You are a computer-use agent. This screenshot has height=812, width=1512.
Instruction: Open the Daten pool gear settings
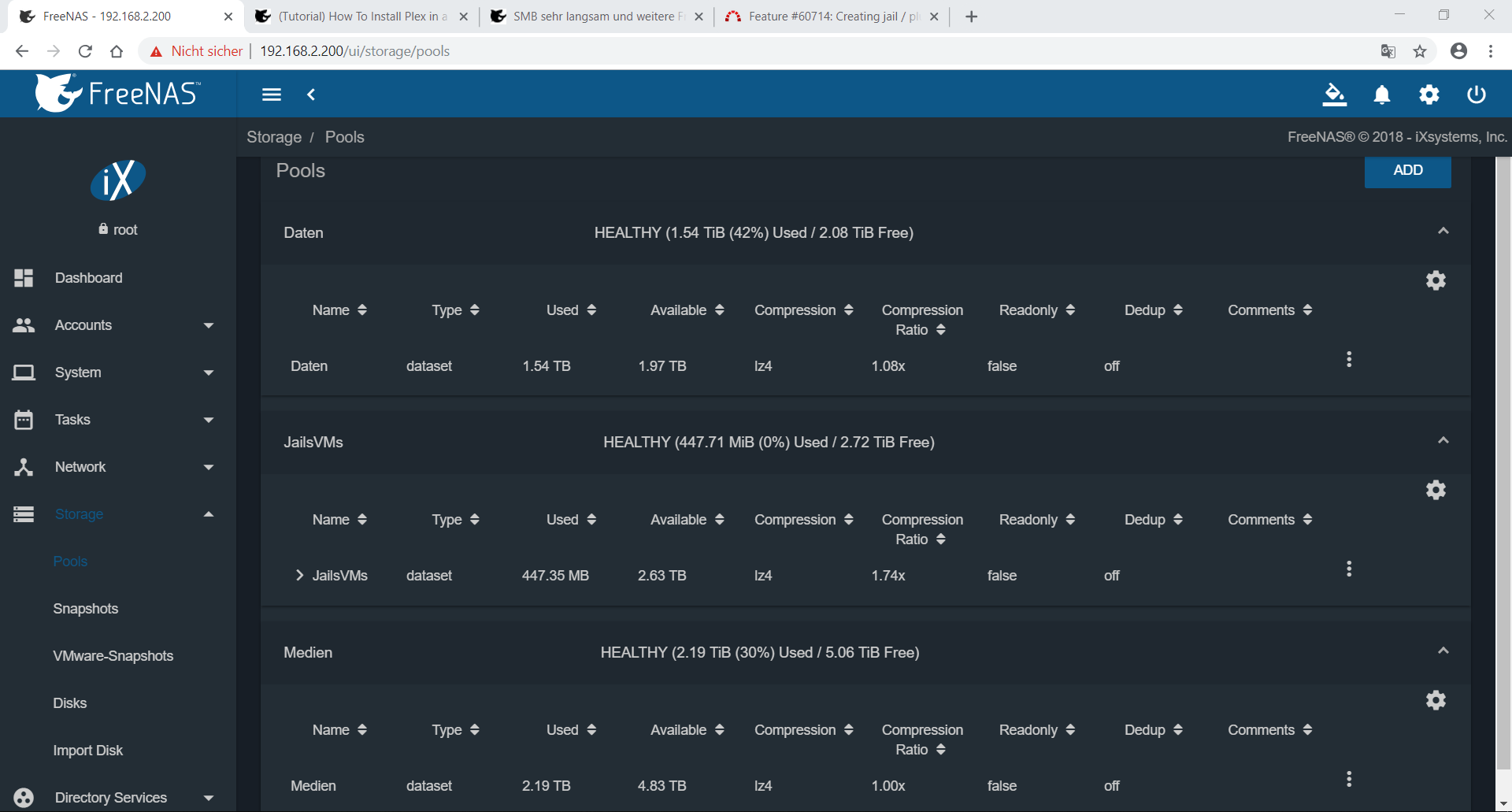pos(1436,280)
